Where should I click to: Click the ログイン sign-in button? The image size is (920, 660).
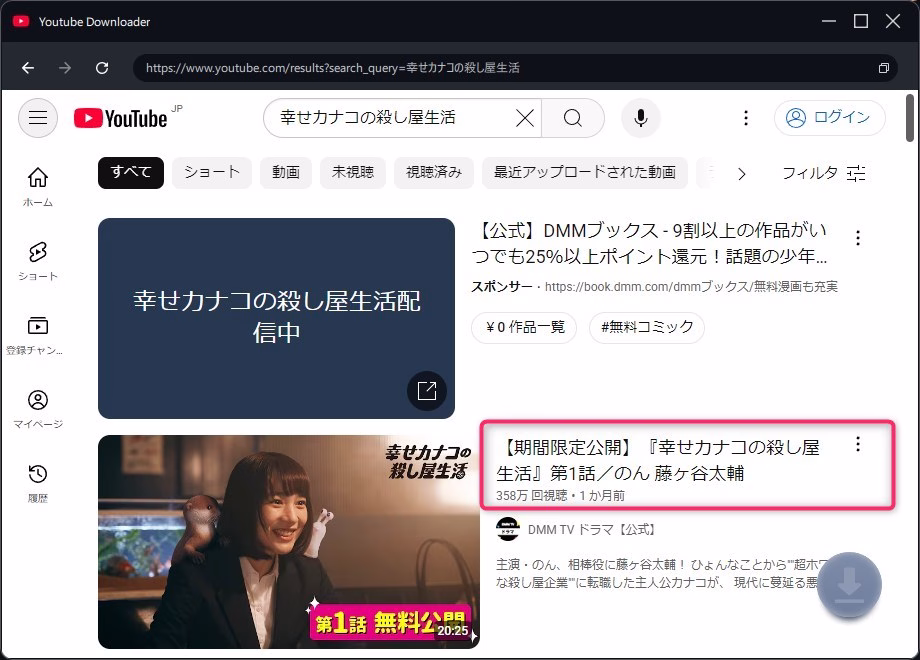[x=830, y=118]
